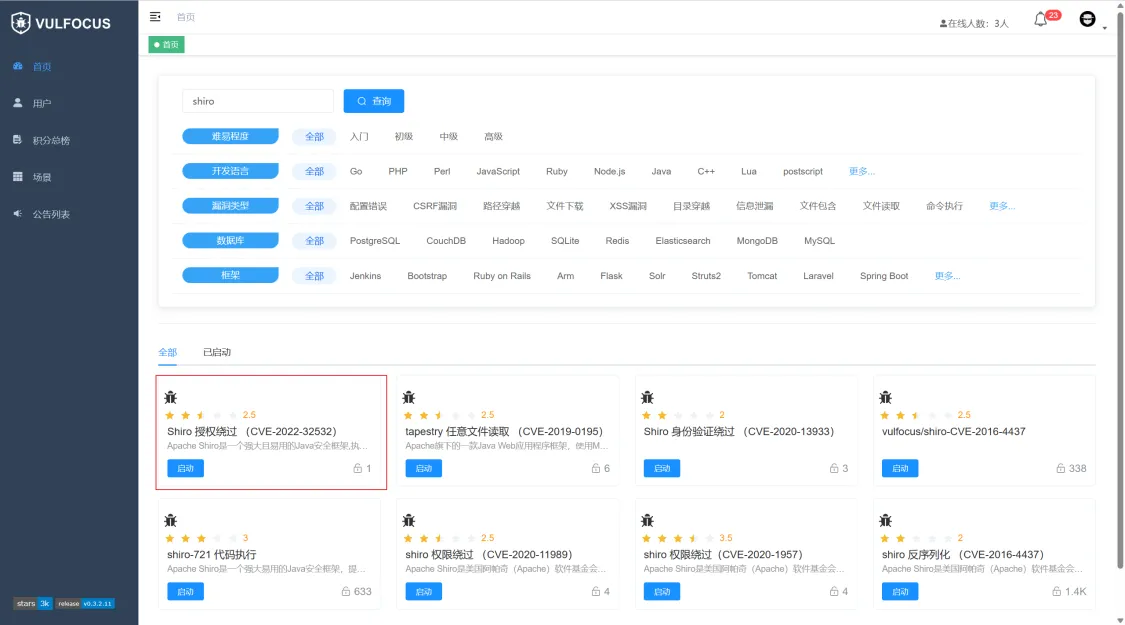Click bug icon on vulfocus/shiro-CVE-2016-4437 card

(x=885, y=397)
